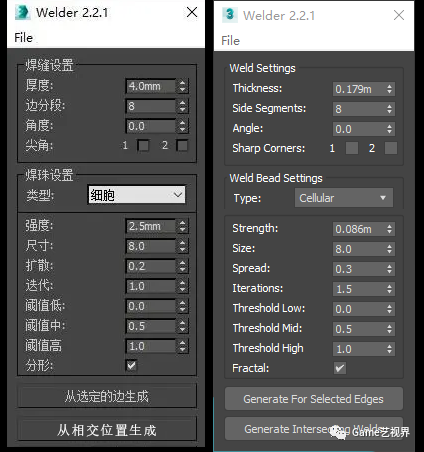
Task: Enable Sharp Corners checkbox 2
Action: (x=391, y=148)
